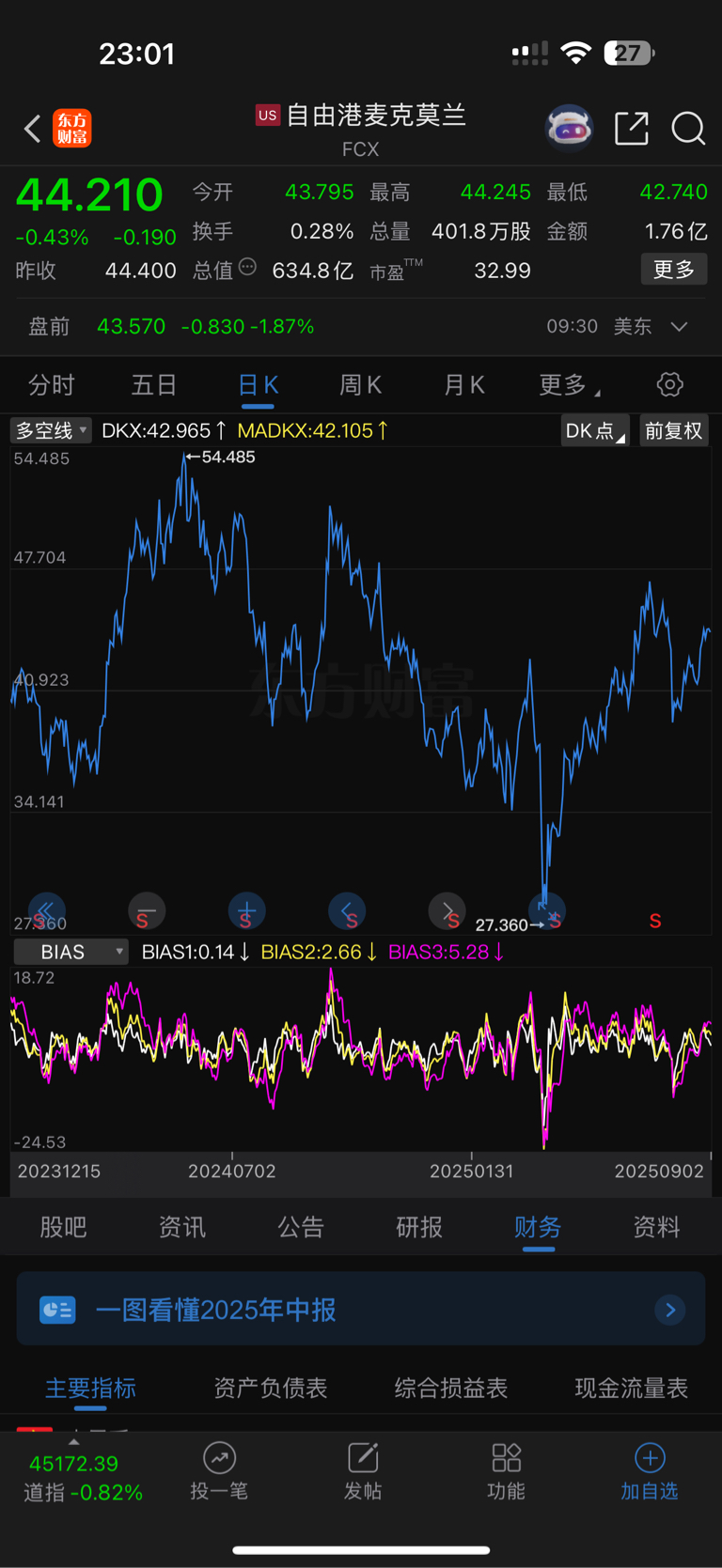
Task: Tap single-left arrow chart control
Action: (347, 910)
